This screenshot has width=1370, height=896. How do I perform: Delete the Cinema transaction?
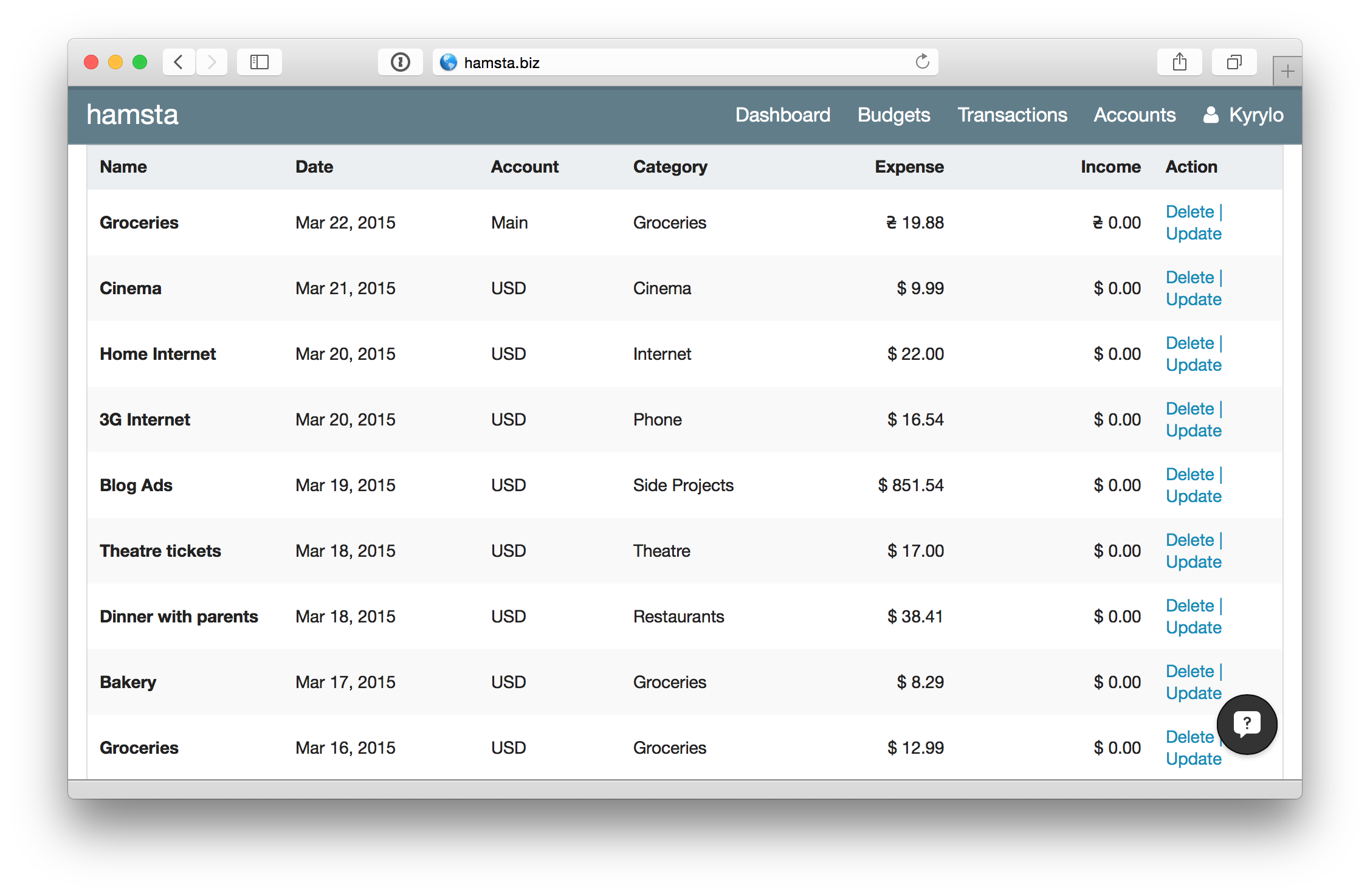pos(1189,277)
